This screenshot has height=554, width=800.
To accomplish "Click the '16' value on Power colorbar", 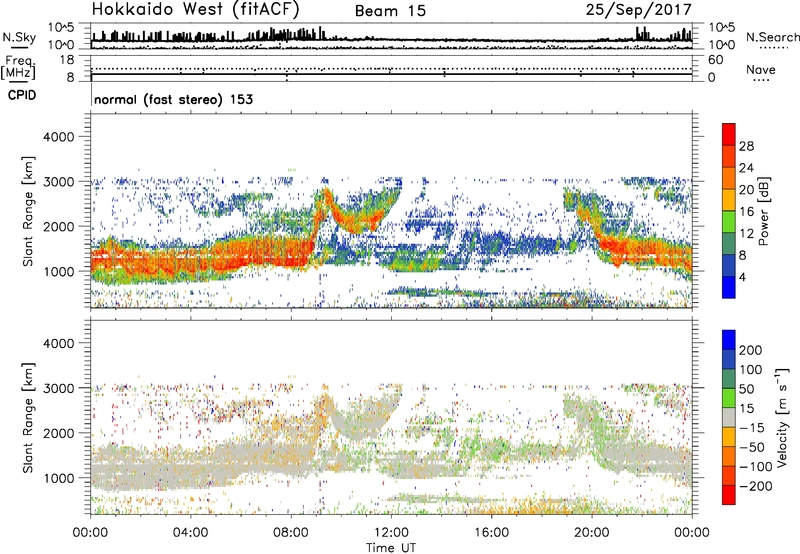I will (x=746, y=211).
